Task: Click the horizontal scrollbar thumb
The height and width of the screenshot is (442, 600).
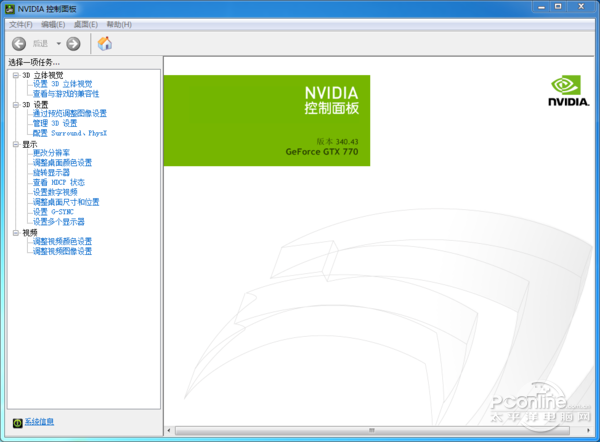Action: click(x=372, y=431)
